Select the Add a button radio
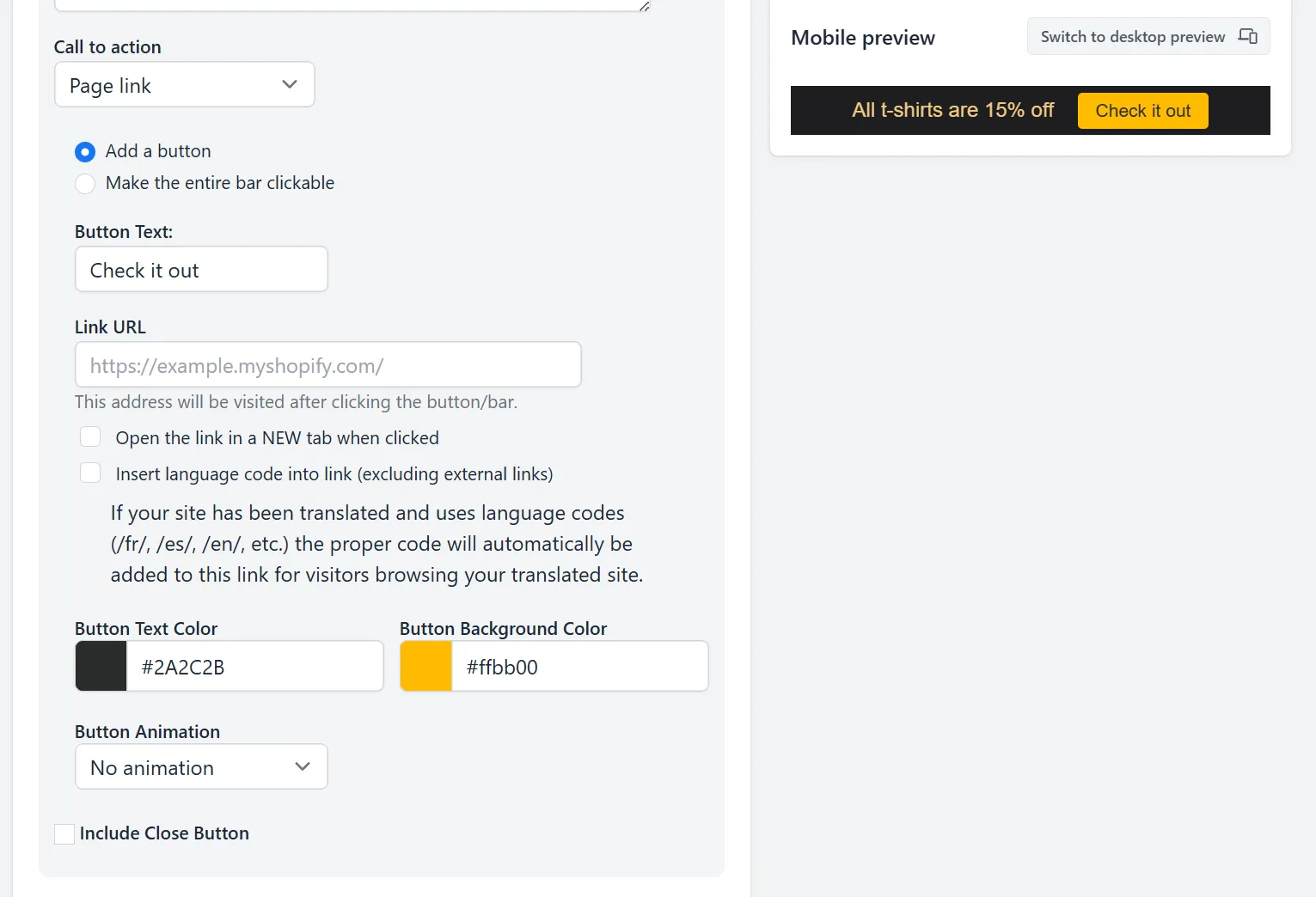The width and height of the screenshot is (1316, 897). 85,152
